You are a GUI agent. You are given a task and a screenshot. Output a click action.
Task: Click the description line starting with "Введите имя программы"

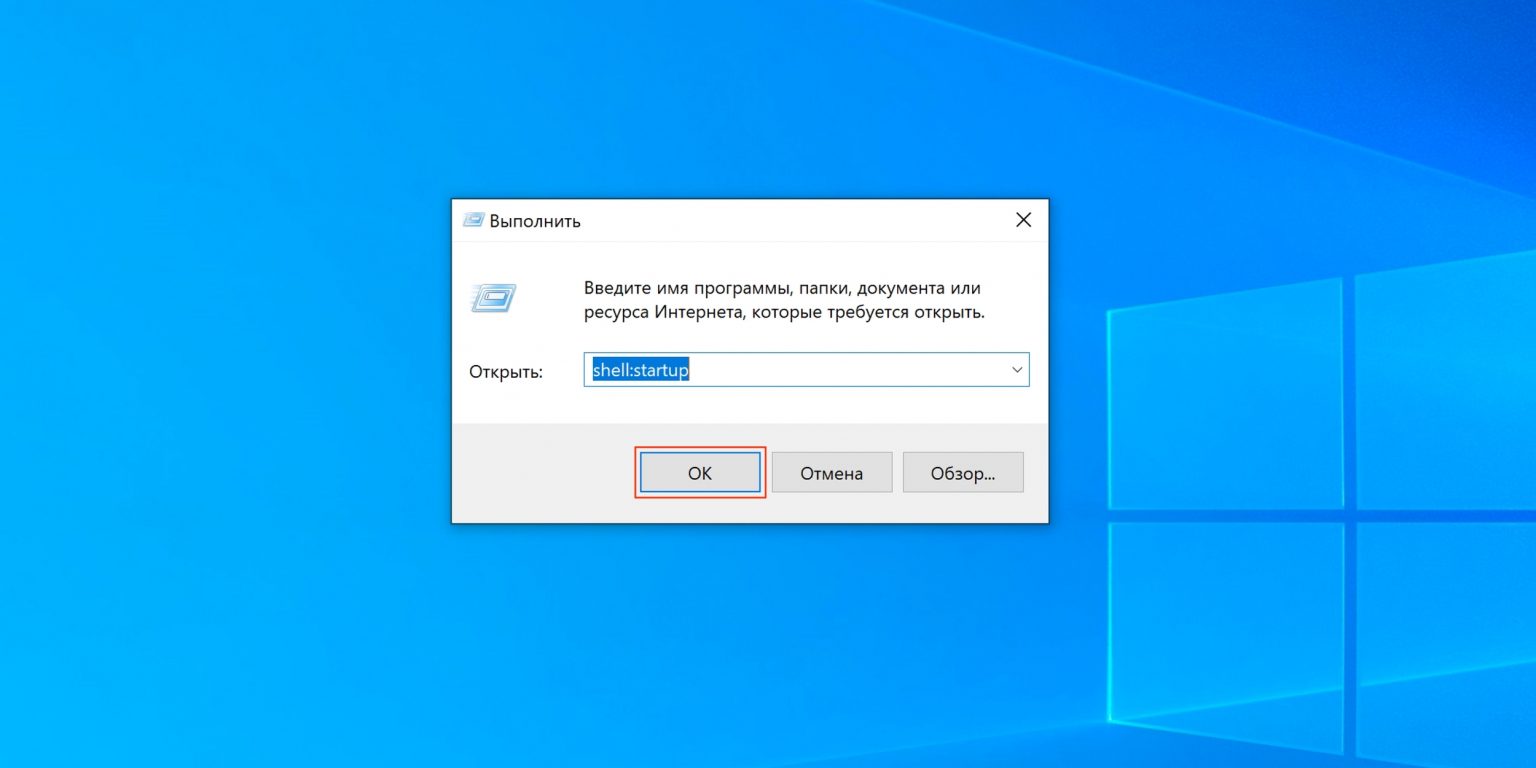782,288
